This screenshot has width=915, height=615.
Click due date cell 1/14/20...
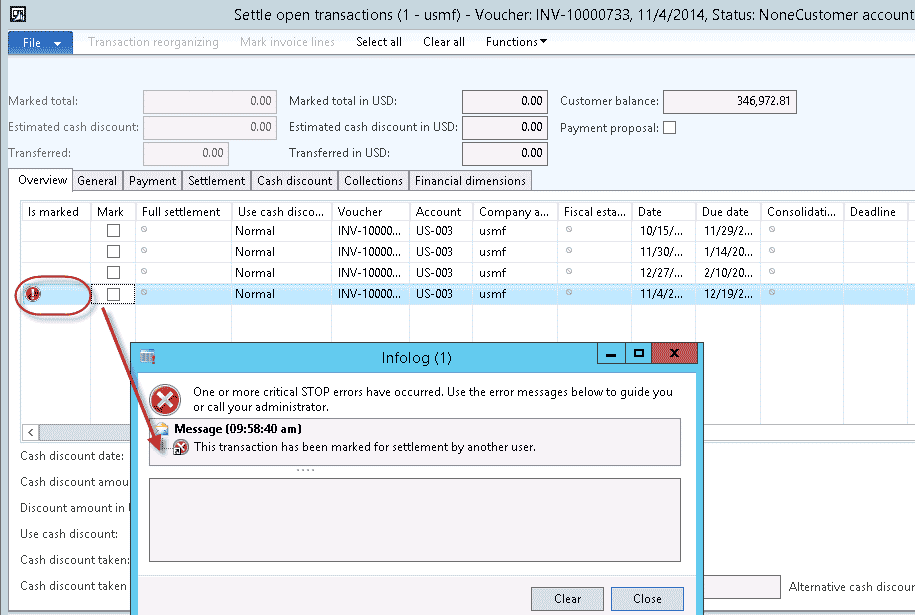tap(728, 251)
